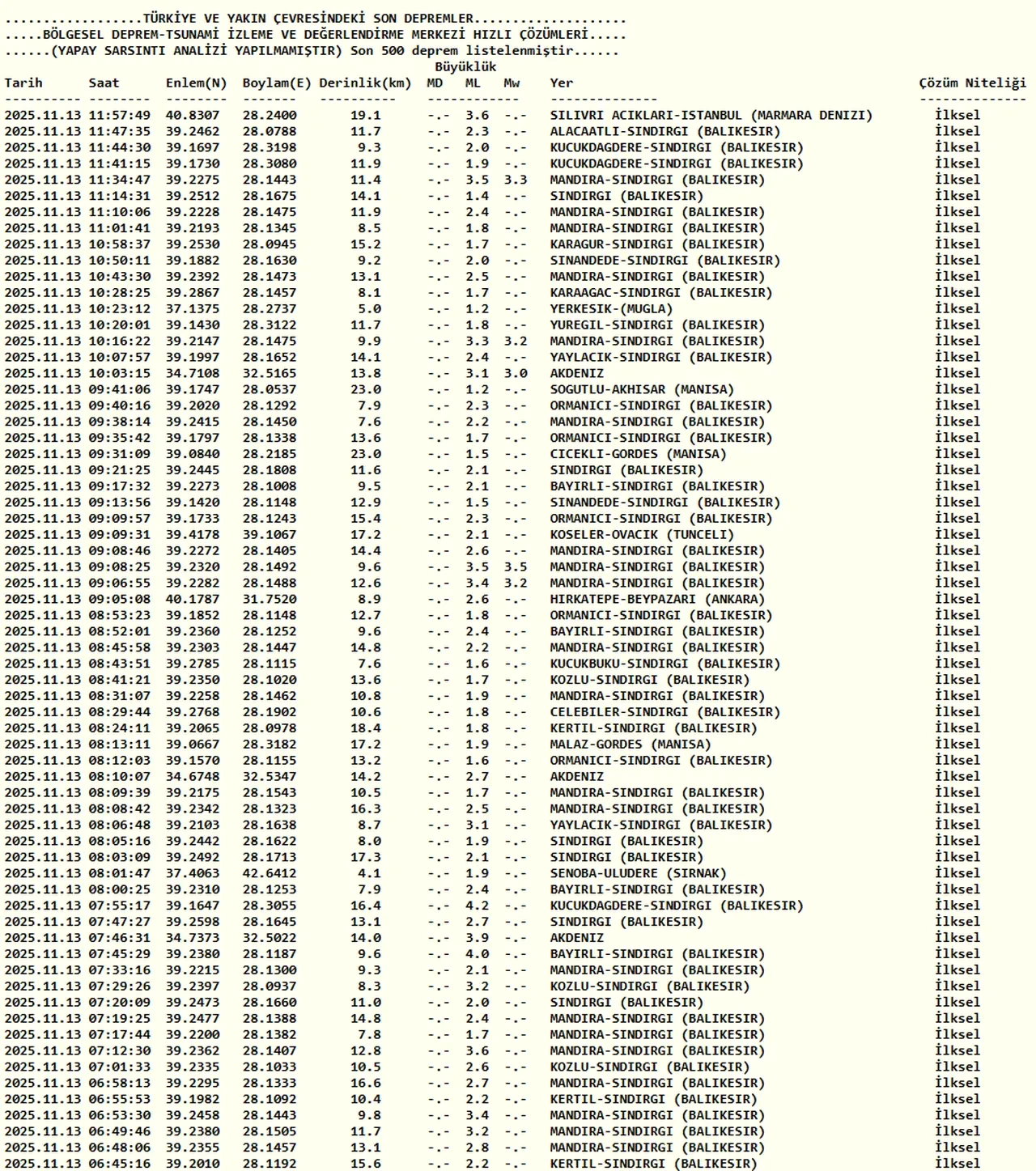Click the Derinlik(km) column header
This screenshot has height=1171, width=1036.
(365, 83)
